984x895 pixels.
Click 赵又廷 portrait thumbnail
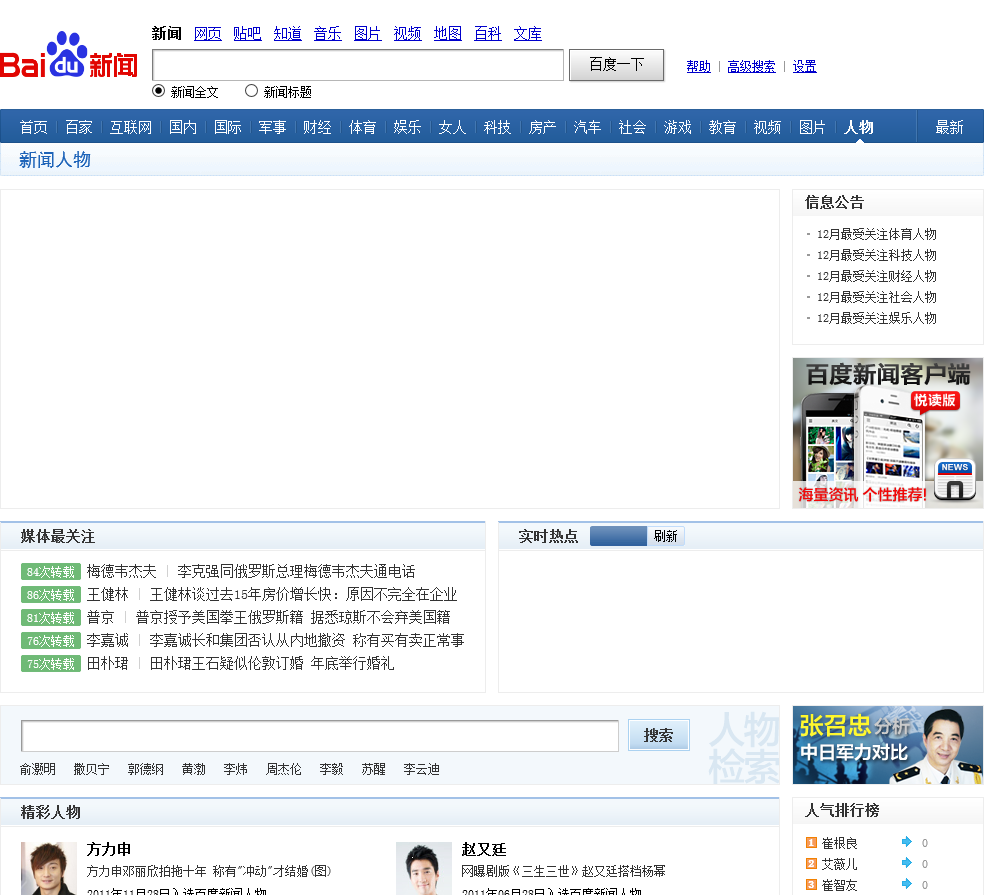(x=424, y=869)
